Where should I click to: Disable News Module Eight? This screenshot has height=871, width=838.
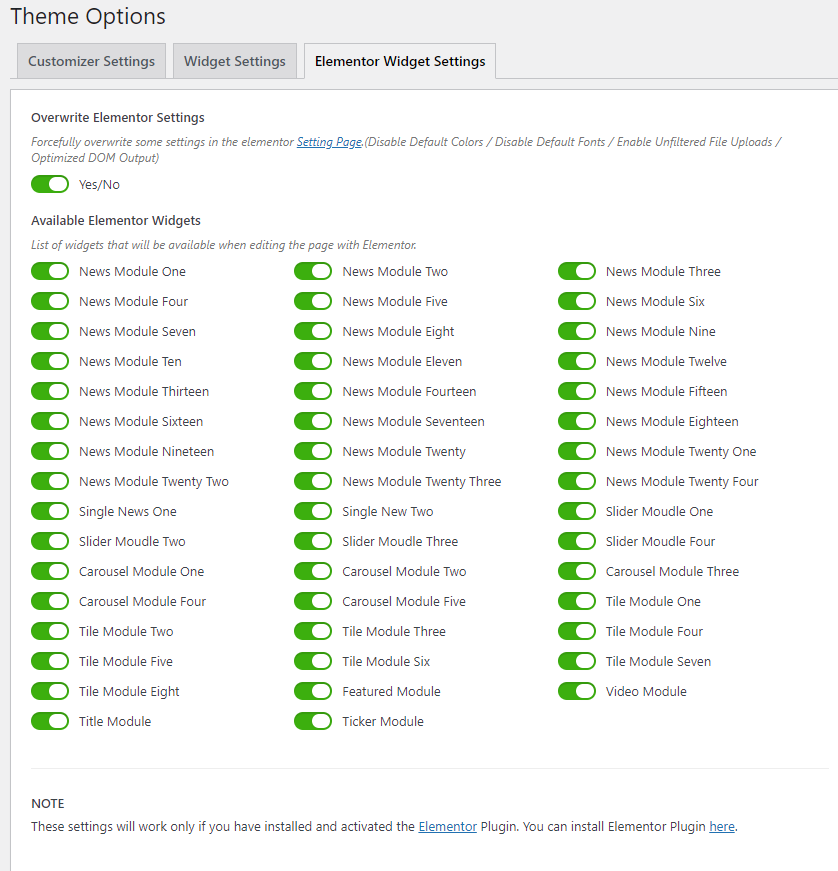tap(313, 331)
